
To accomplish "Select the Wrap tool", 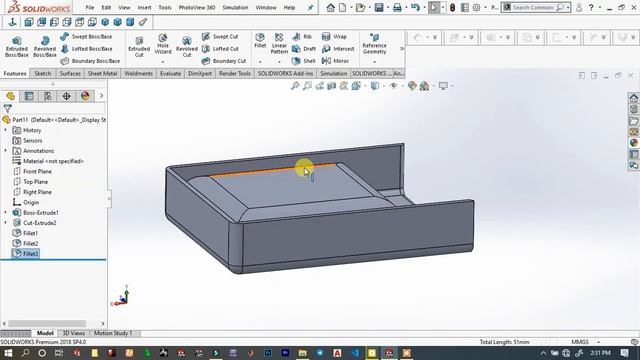I will coord(334,36).
